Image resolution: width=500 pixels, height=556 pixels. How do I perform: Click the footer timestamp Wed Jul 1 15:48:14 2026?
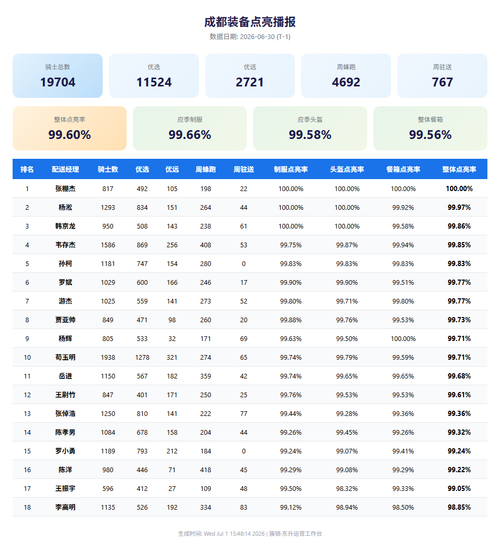click(x=234, y=534)
